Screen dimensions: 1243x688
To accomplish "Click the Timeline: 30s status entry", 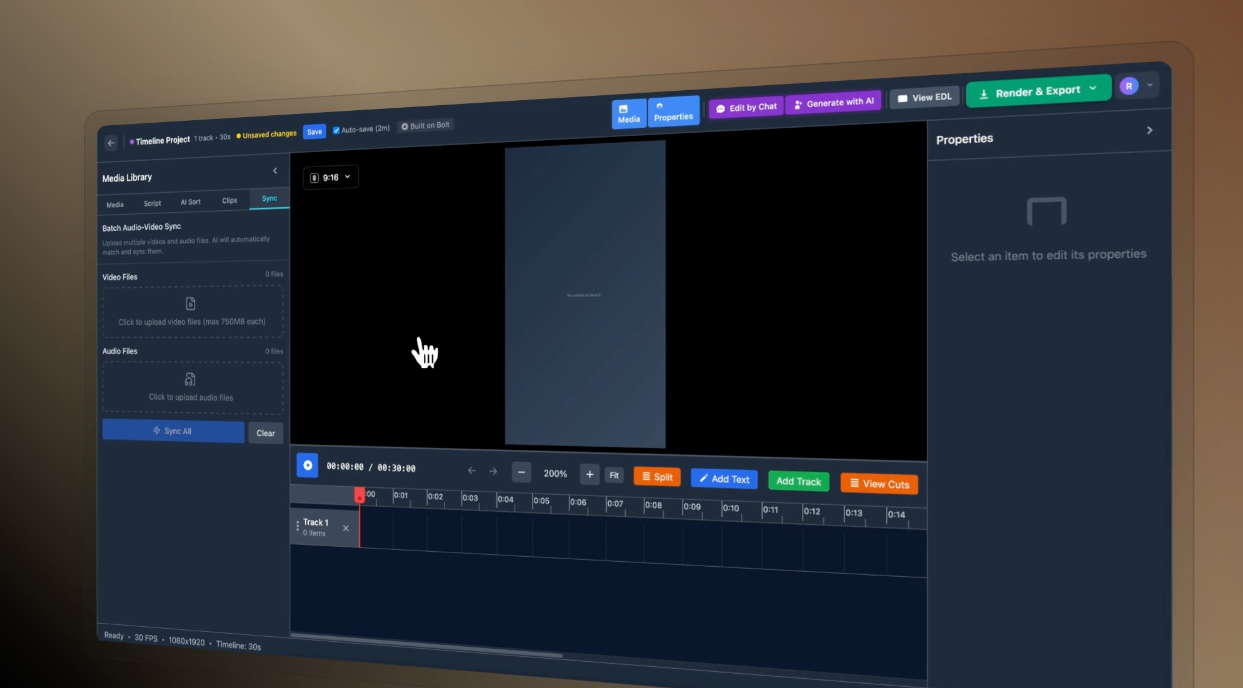I will (x=238, y=645).
